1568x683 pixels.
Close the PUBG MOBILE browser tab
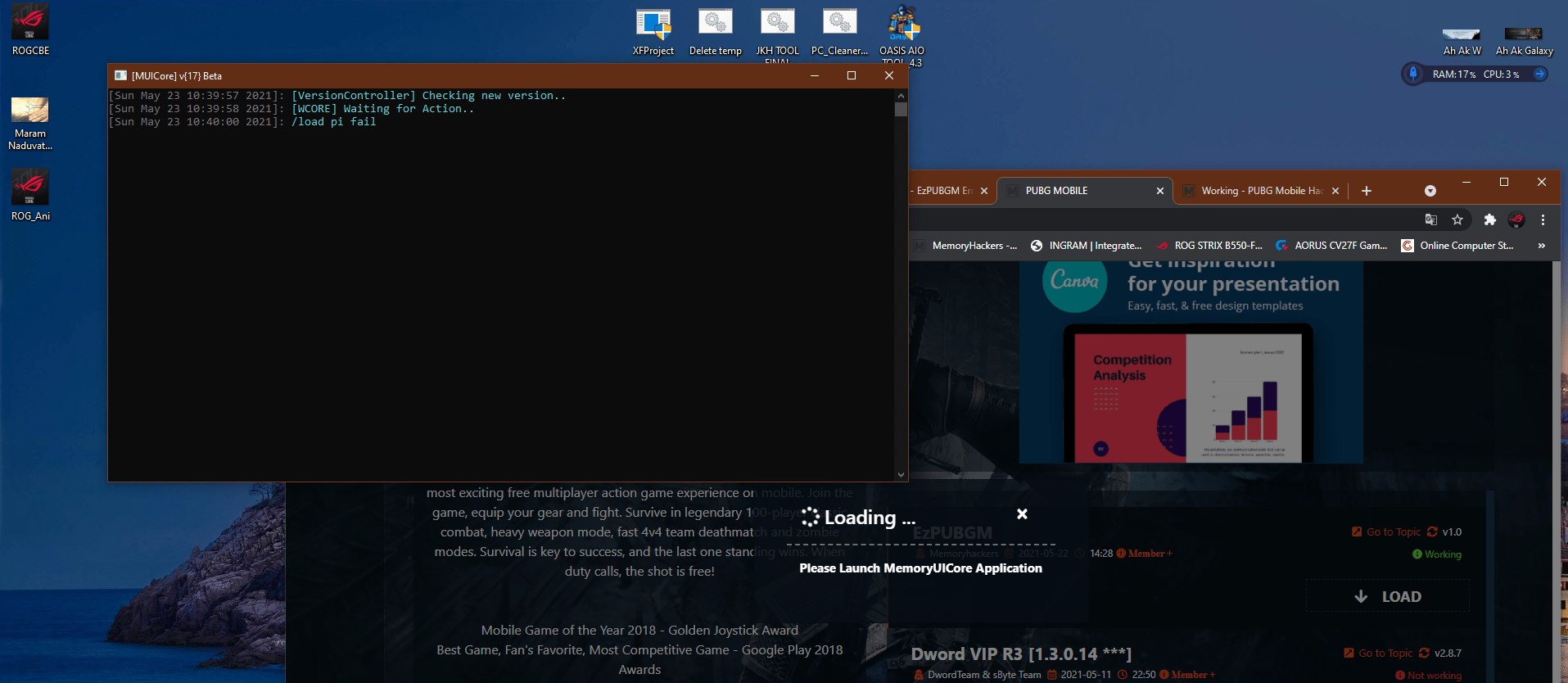1160,191
